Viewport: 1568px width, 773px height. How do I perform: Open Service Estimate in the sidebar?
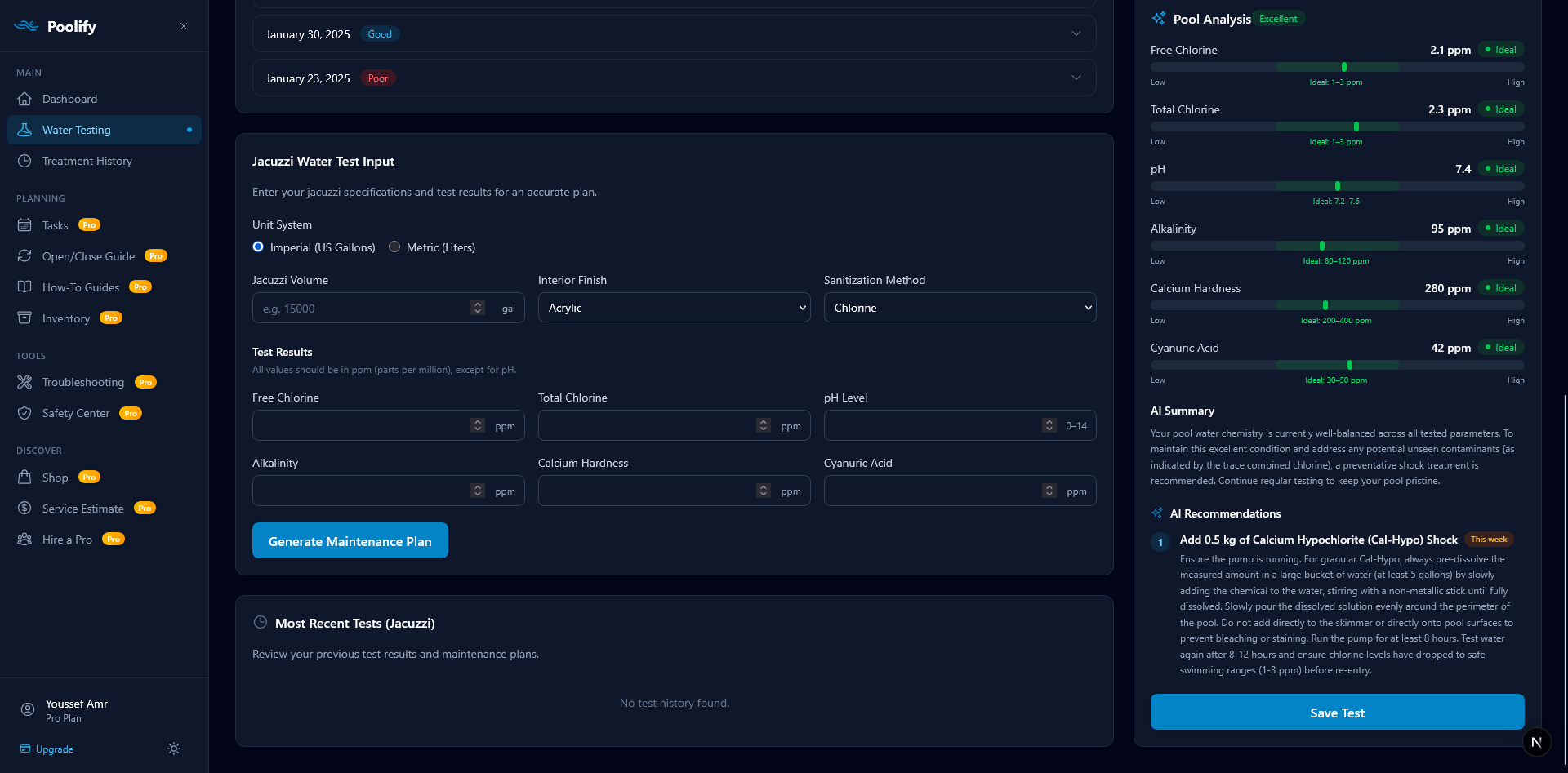coord(104,509)
